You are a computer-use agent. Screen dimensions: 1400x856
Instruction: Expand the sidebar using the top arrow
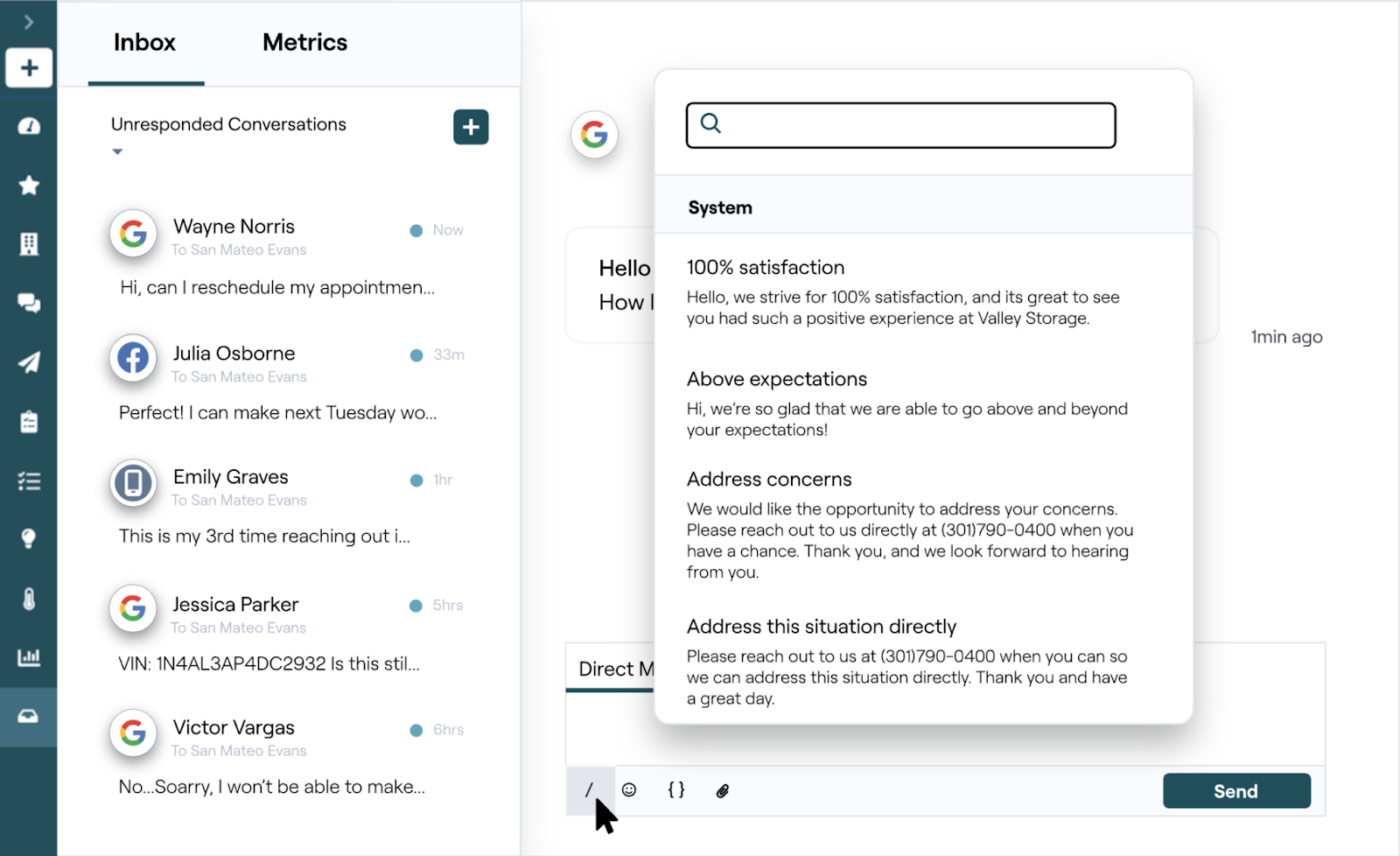29,22
